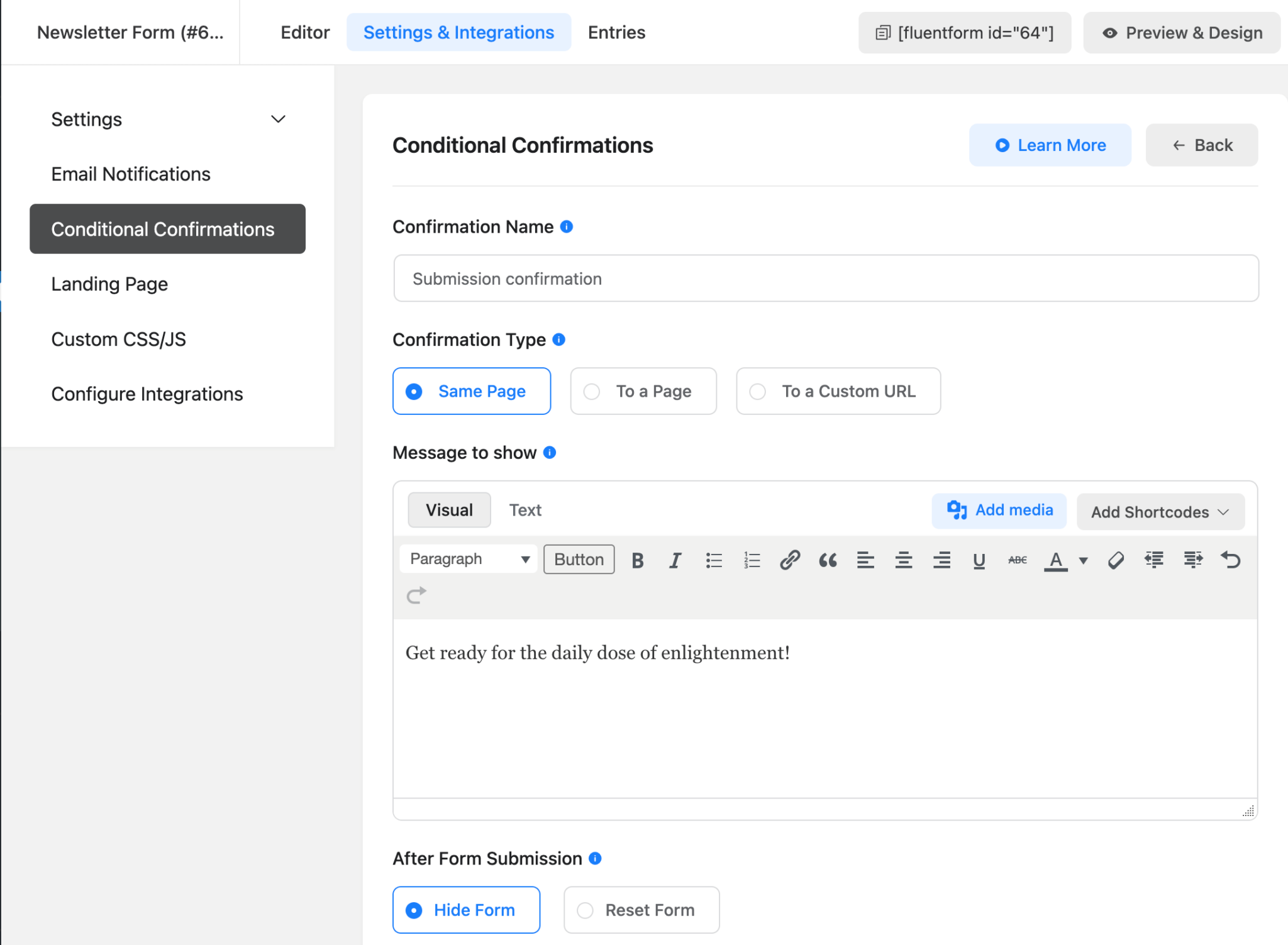Click the Confirmation Name input field
The height and width of the screenshot is (945, 1288).
824,278
